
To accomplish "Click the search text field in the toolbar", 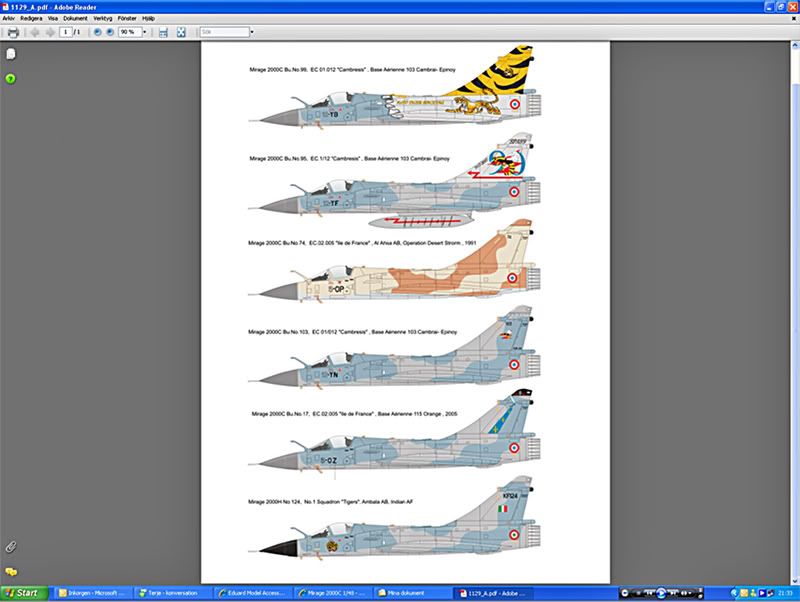I will [224, 32].
